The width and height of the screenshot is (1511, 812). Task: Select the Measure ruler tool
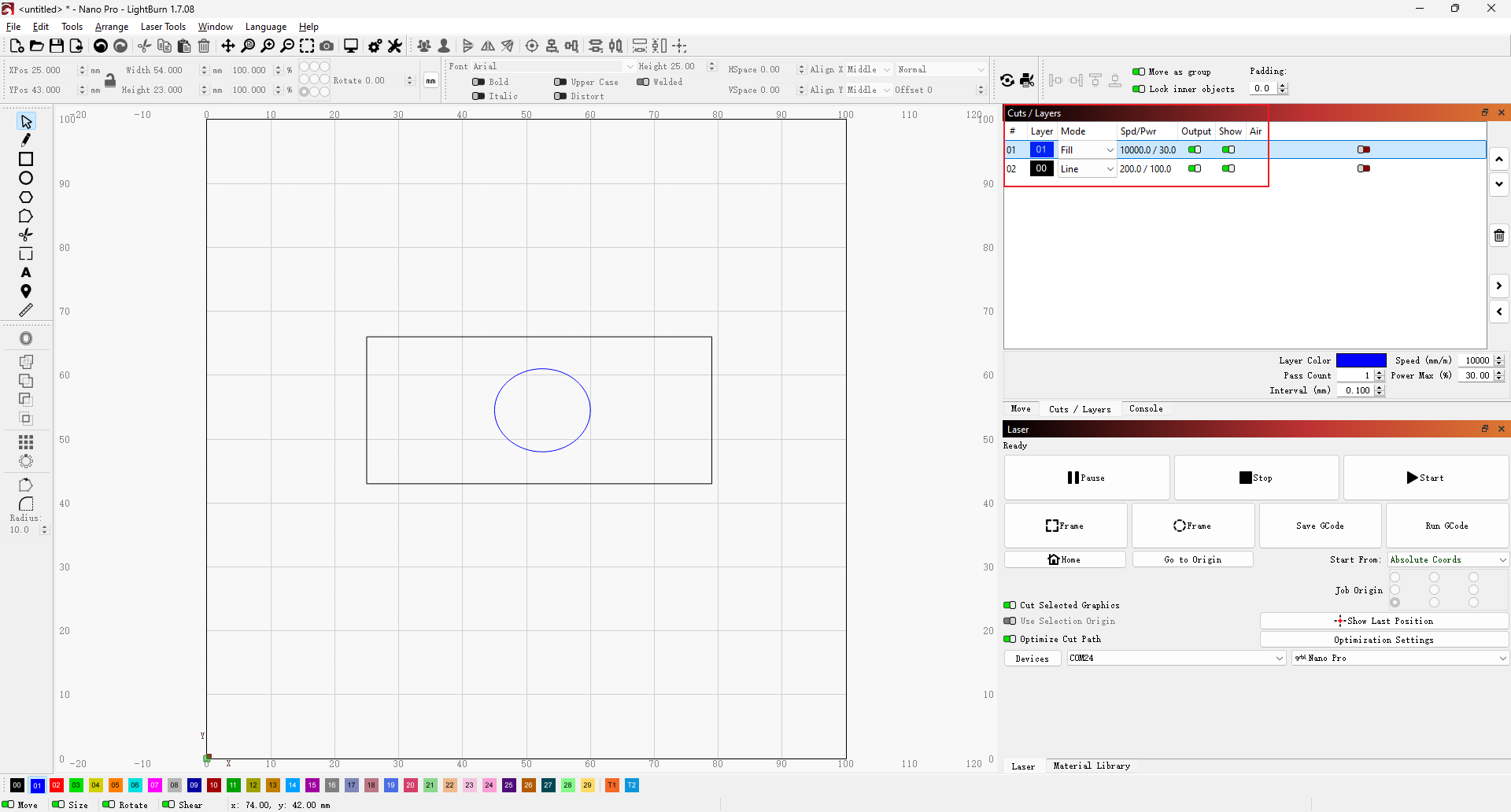click(25, 310)
